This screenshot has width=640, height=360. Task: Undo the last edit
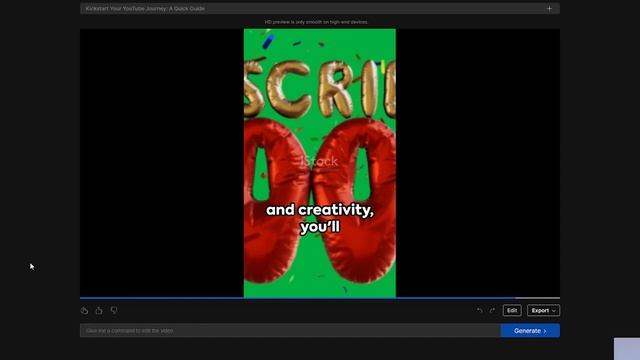pyautogui.click(x=479, y=311)
